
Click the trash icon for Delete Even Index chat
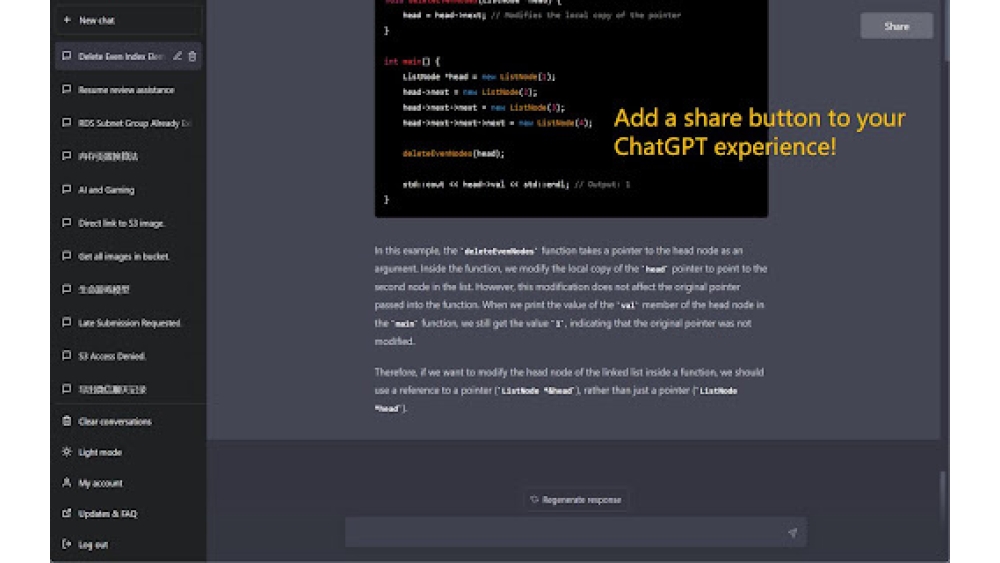pyautogui.click(x=192, y=56)
